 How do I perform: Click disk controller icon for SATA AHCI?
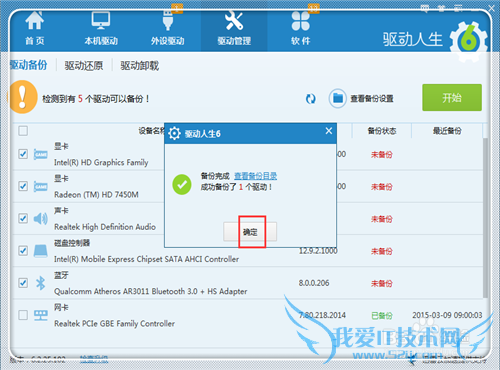pyautogui.click(x=41, y=251)
